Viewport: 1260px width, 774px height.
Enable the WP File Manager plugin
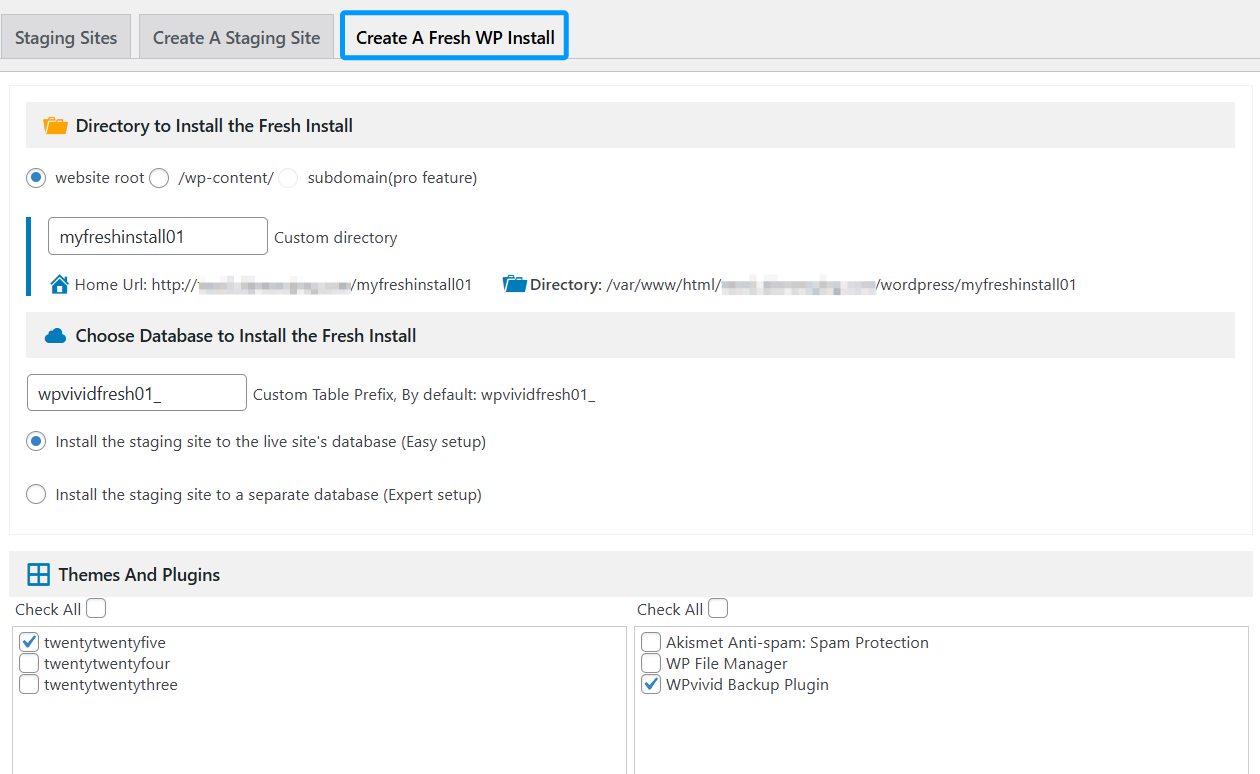(x=651, y=663)
